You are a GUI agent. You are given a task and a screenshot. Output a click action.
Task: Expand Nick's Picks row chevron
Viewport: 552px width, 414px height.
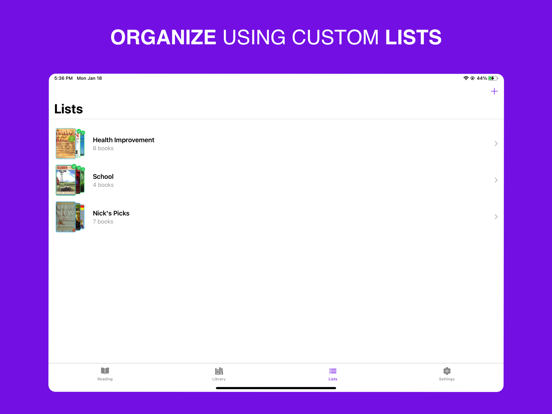pos(496,217)
